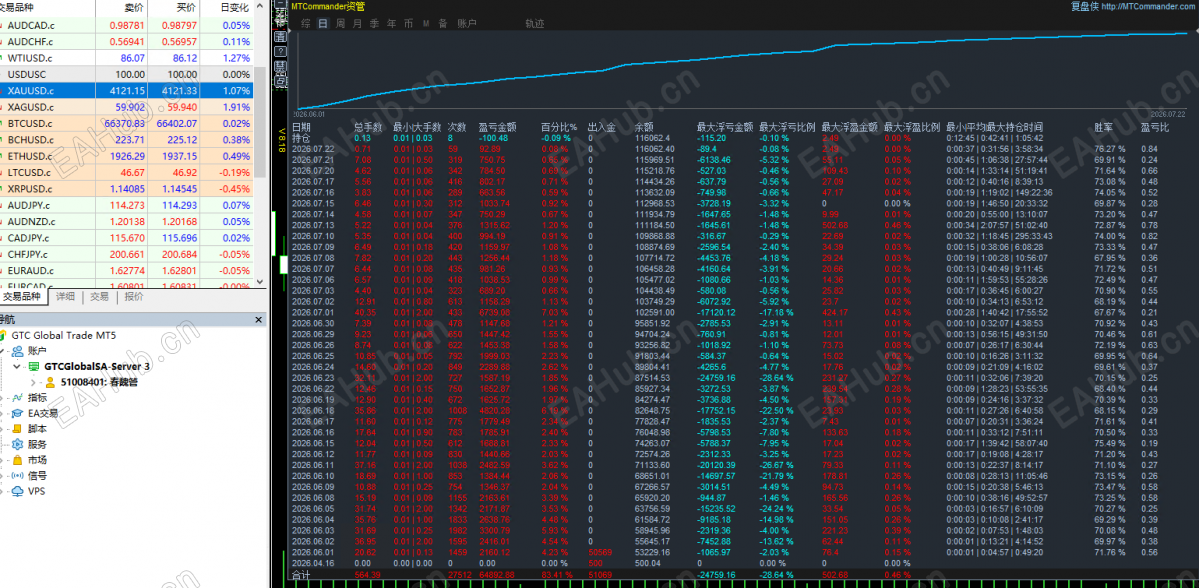Select the 月 monthly period view
This screenshot has height=588, width=1199.
point(357,24)
